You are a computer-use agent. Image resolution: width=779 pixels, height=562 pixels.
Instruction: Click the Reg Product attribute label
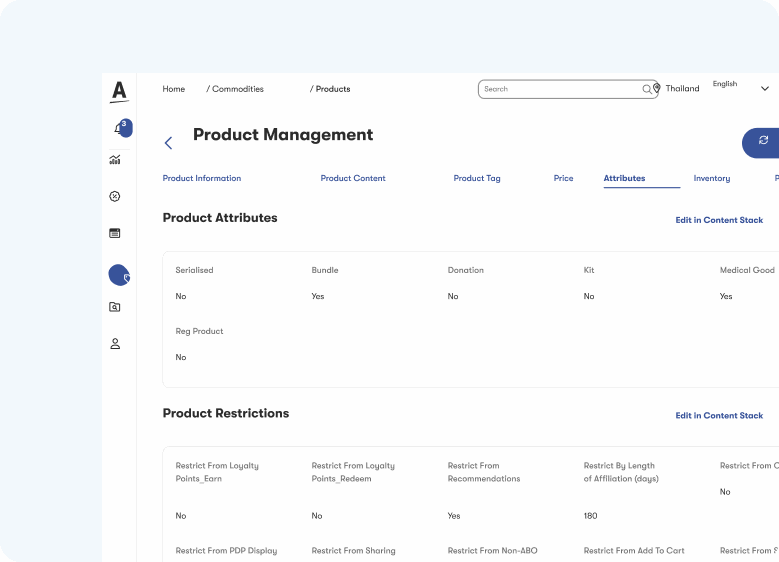tap(199, 331)
